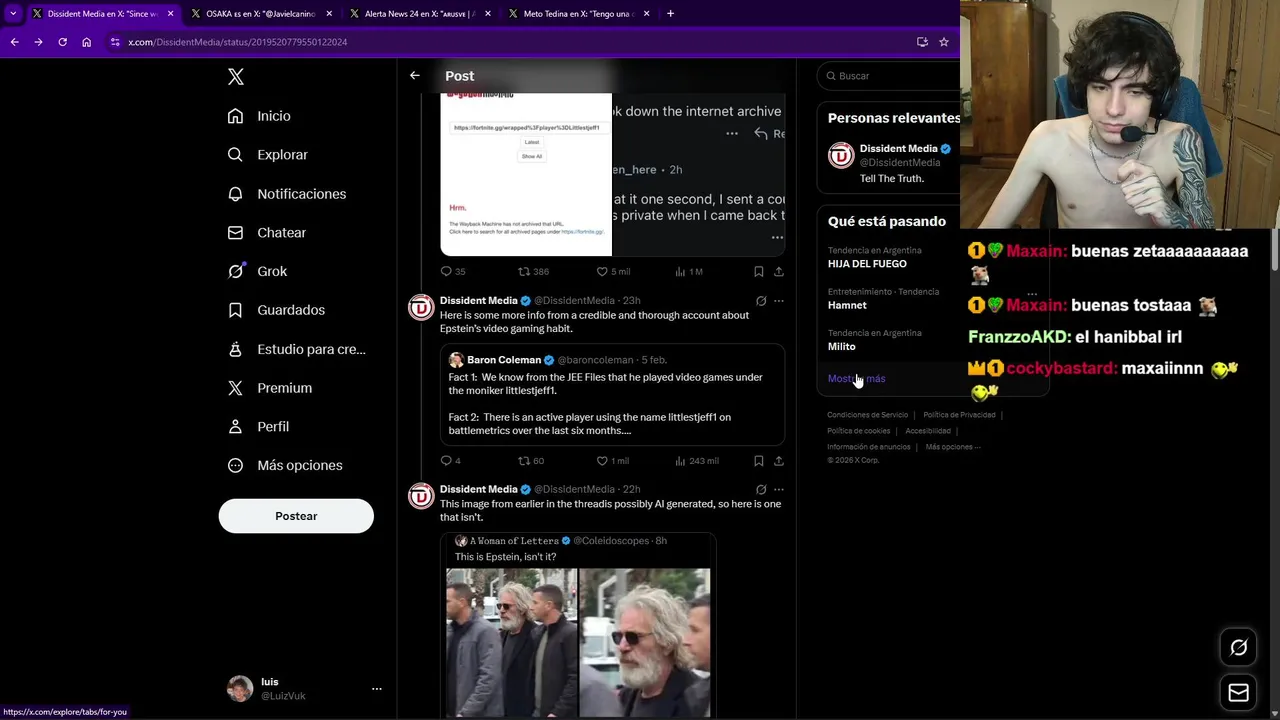Open Notificaciones bell icon
This screenshot has width=1280, height=720.
click(235, 194)
